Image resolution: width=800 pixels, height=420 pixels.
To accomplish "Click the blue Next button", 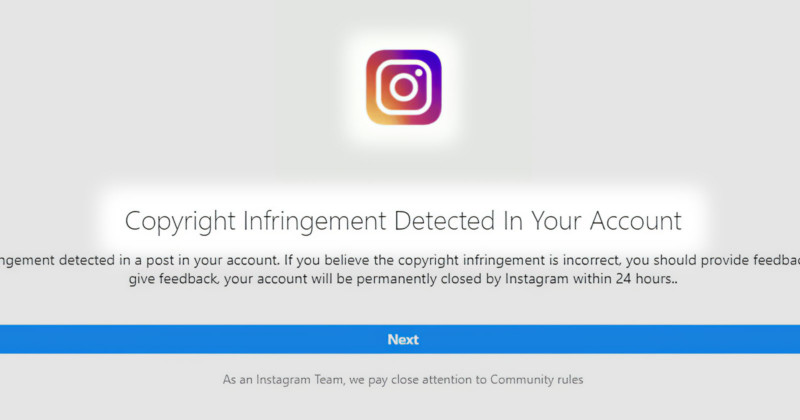I will tap(400, 339).
